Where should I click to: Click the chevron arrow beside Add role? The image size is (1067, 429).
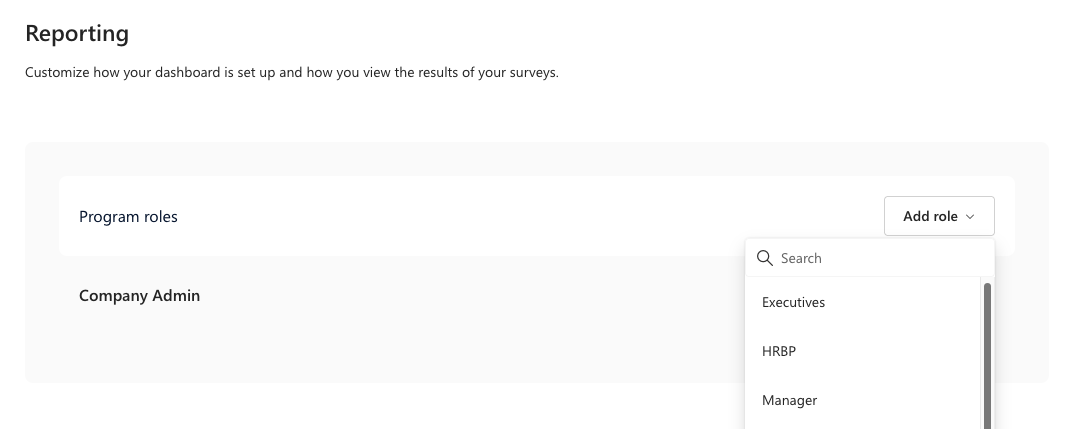(x=970, y=217)
